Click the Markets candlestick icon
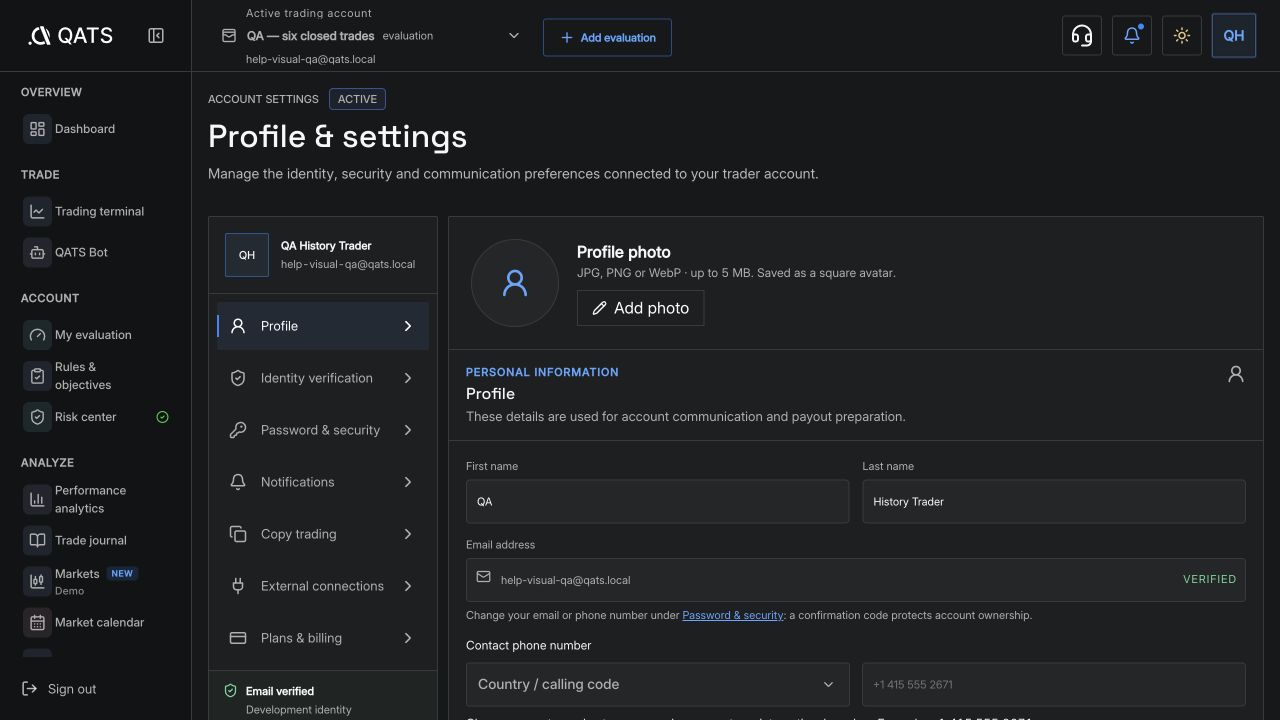 pos(37,581)
